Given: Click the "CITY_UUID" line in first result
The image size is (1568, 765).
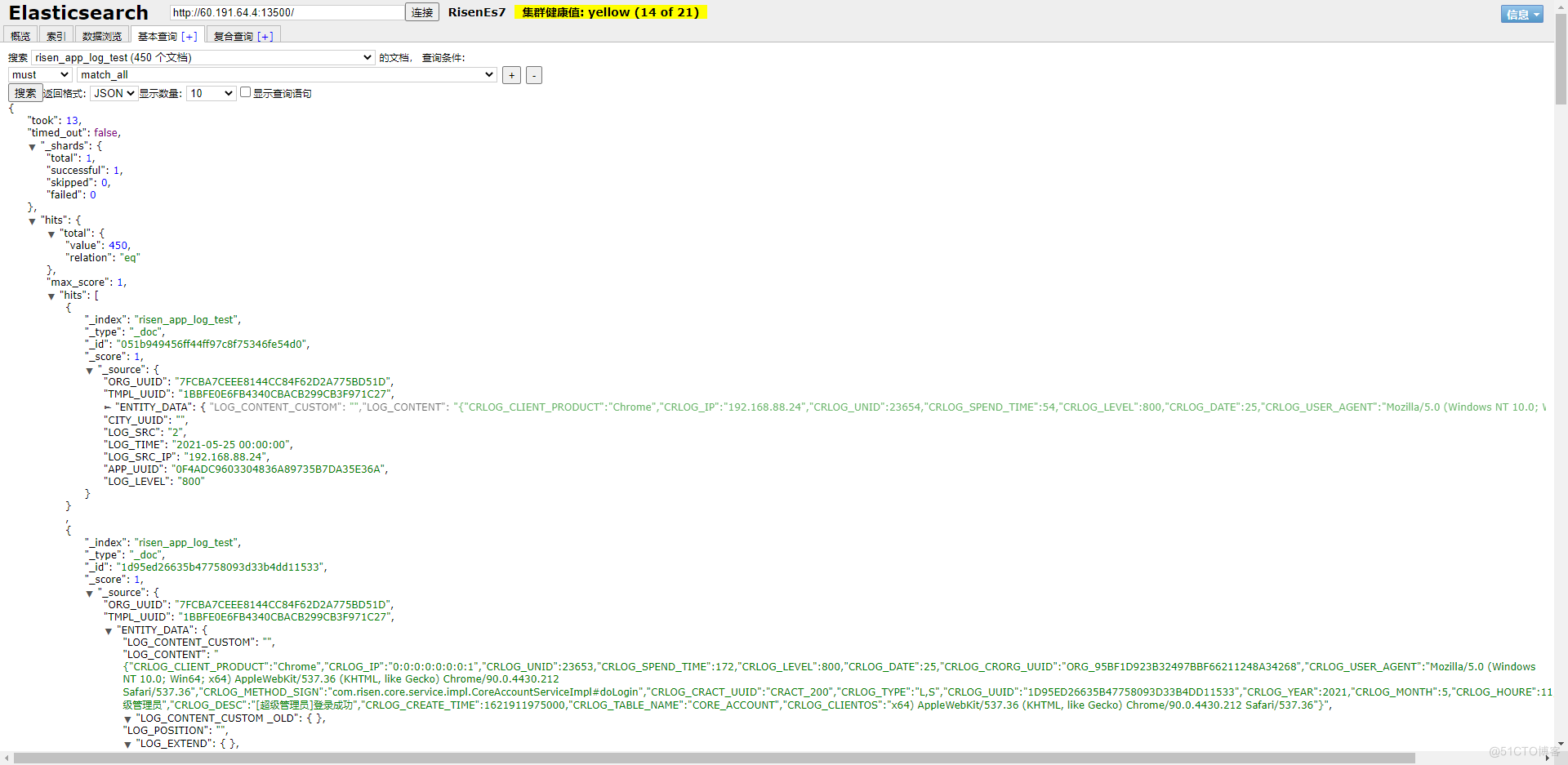Looking at the screenshot, I should pyautogui.click(x=145, y=420).
